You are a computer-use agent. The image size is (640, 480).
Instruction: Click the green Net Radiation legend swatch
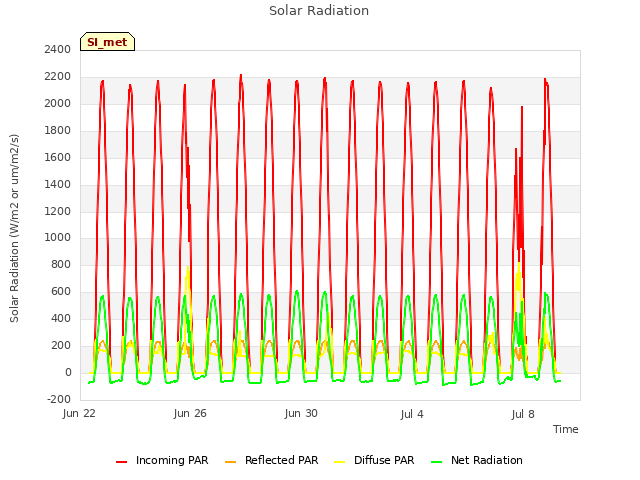436,462
